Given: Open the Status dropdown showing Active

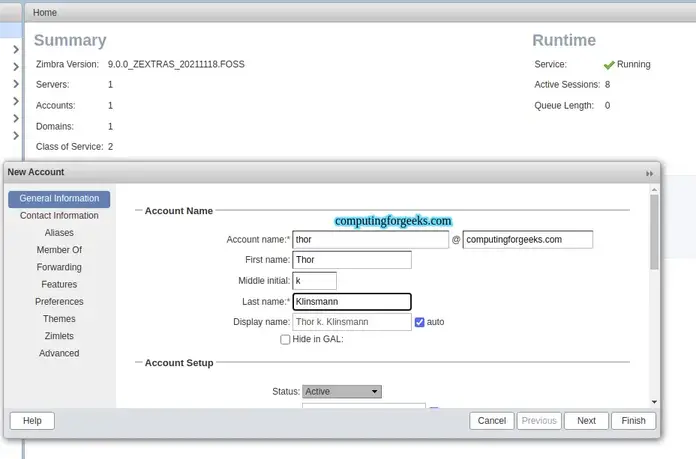Looking at the screenshot, I should click(342, 392).
